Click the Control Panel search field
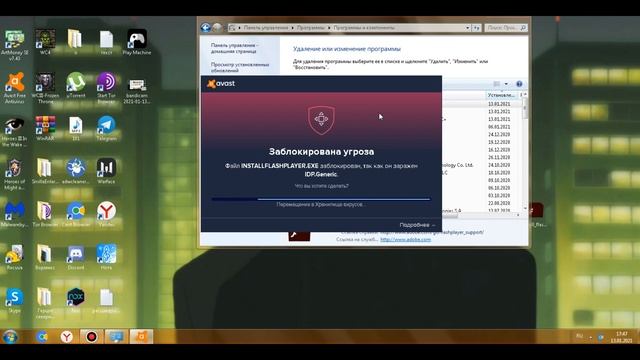 coord(506,28)
